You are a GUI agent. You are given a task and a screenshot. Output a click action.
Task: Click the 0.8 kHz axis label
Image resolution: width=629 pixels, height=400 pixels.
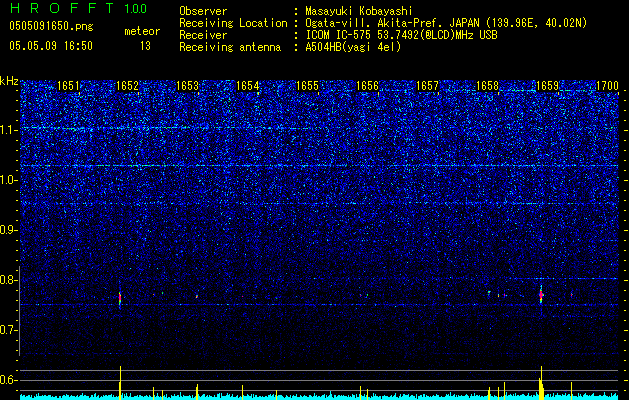[x=10, y=280]
